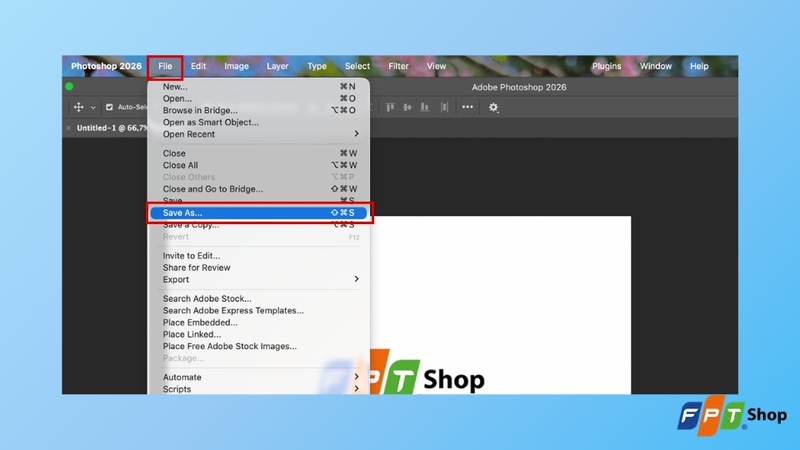Viewport: 800px width, 450px height.
Task: Open the three-dots align and distribute options
Action: click(x=467, y=107)
